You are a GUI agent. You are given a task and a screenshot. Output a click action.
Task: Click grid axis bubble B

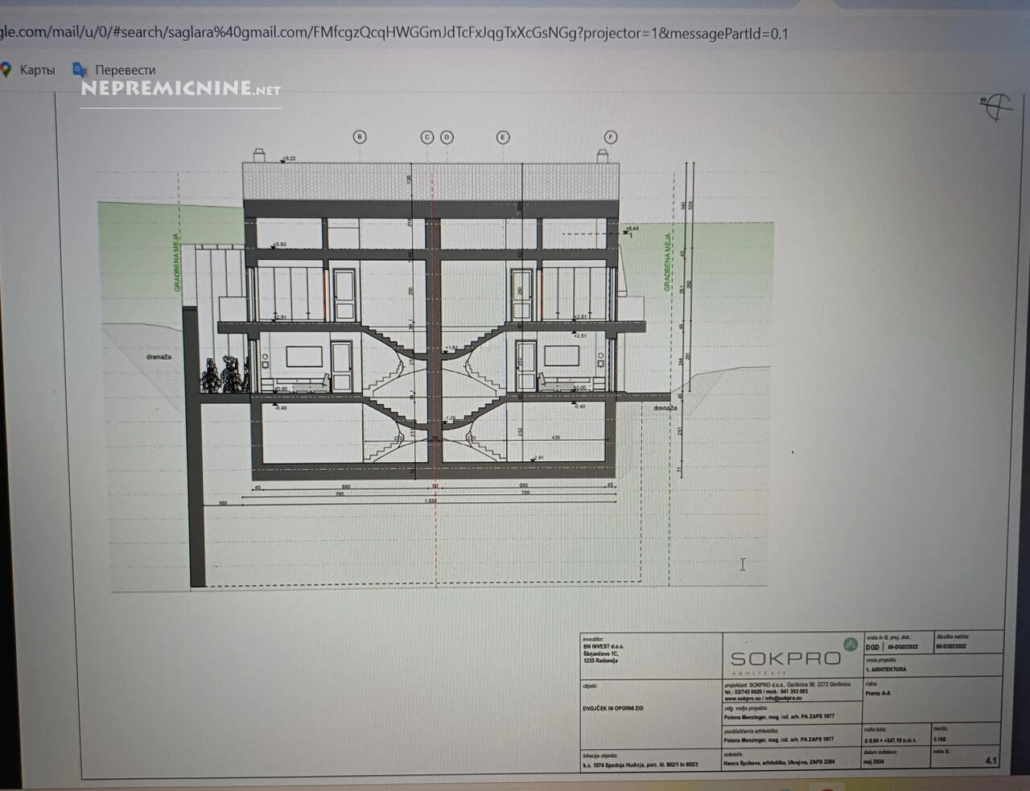tap(361, 137)
